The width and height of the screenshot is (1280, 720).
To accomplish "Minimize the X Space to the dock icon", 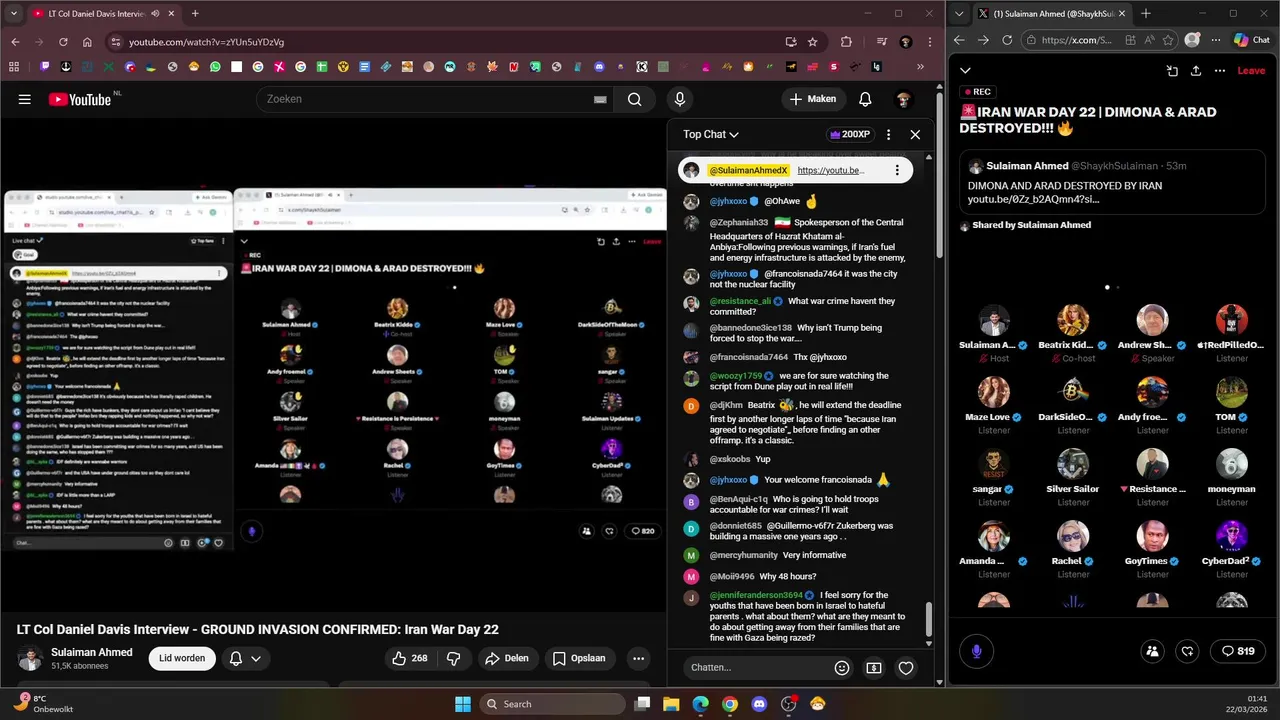I will pos(1172,71).
